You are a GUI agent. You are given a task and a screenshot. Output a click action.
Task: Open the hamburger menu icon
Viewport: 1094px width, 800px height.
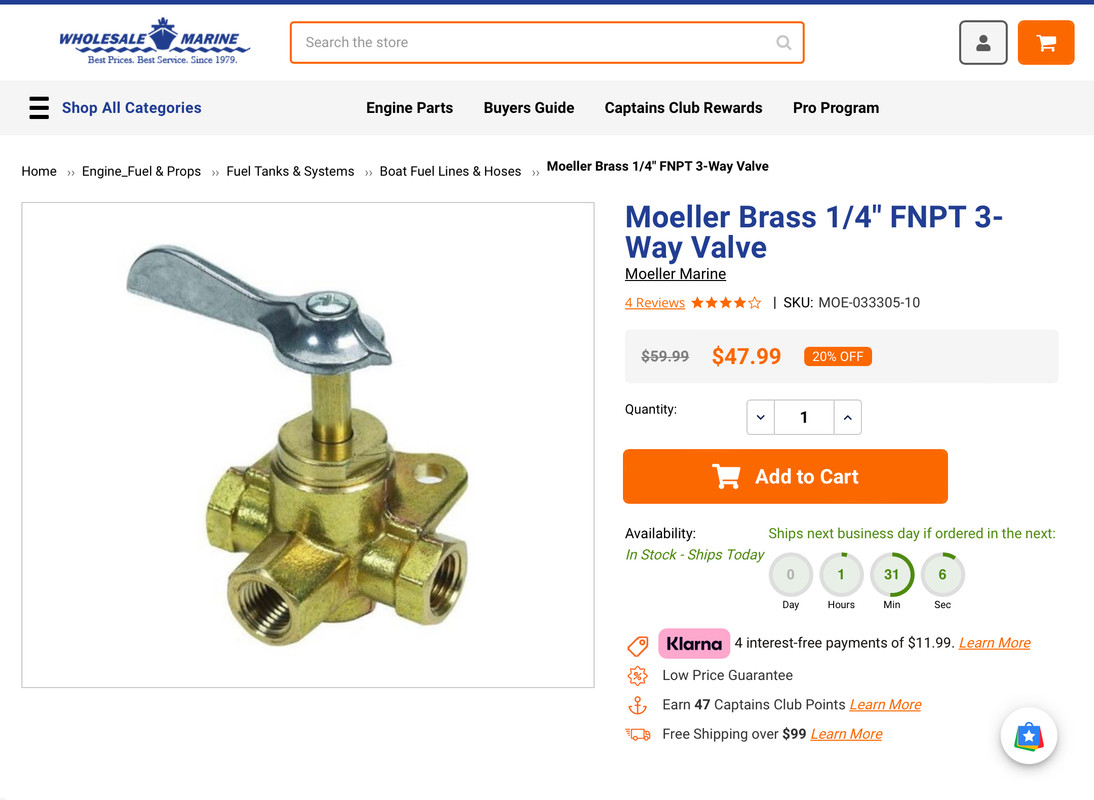click(x=39, y=108)
